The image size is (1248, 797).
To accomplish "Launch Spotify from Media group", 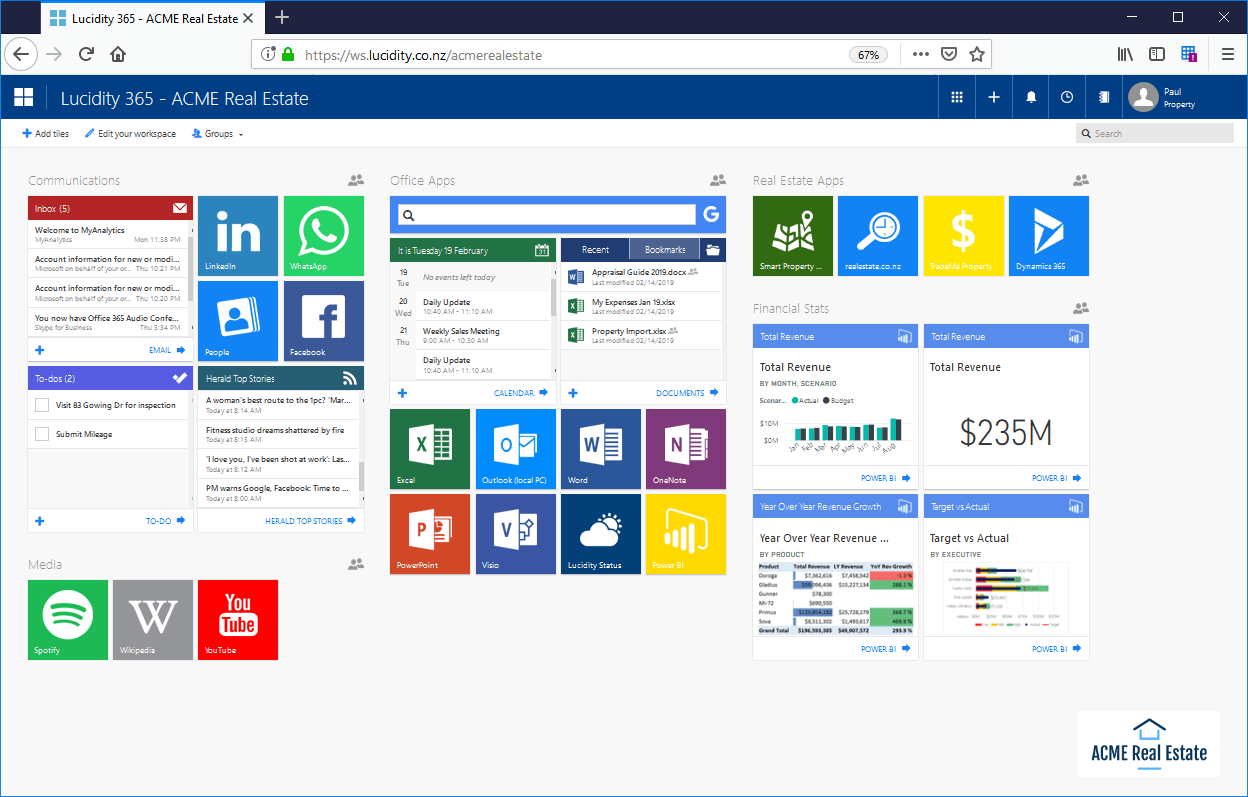I will [x=68, y=620].
